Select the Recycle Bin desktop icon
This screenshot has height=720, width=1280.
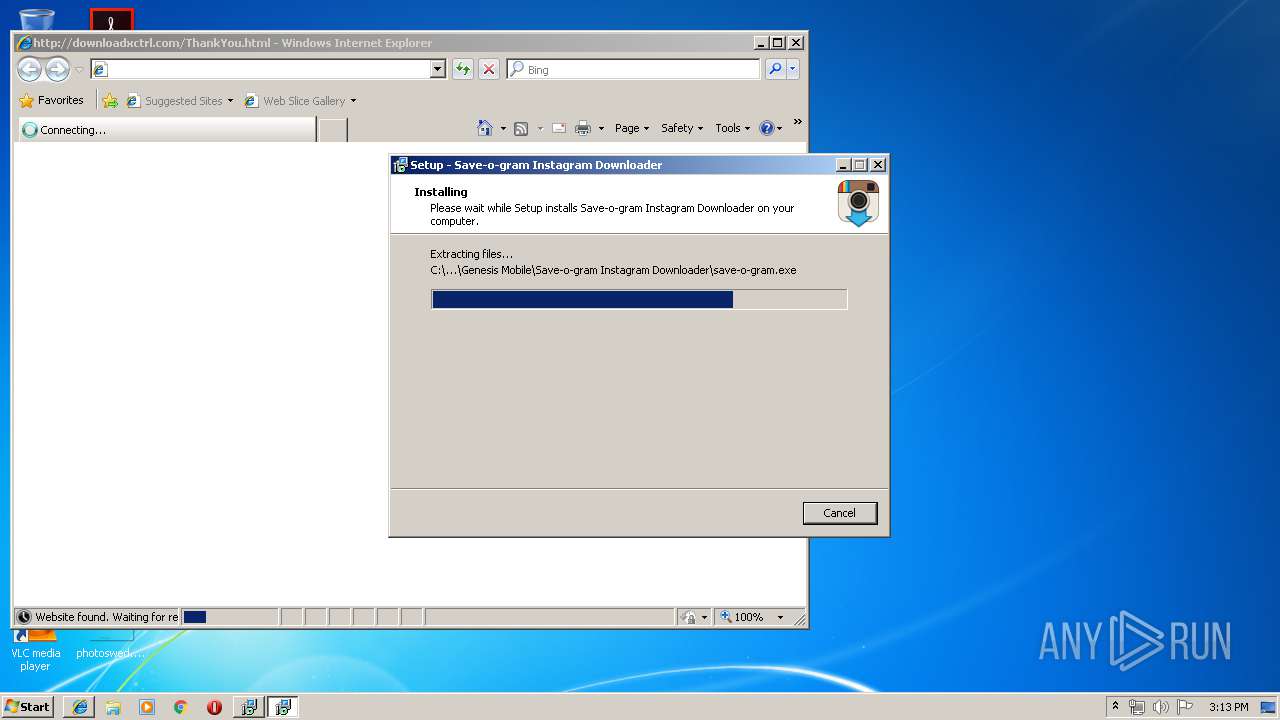(37, 18)
